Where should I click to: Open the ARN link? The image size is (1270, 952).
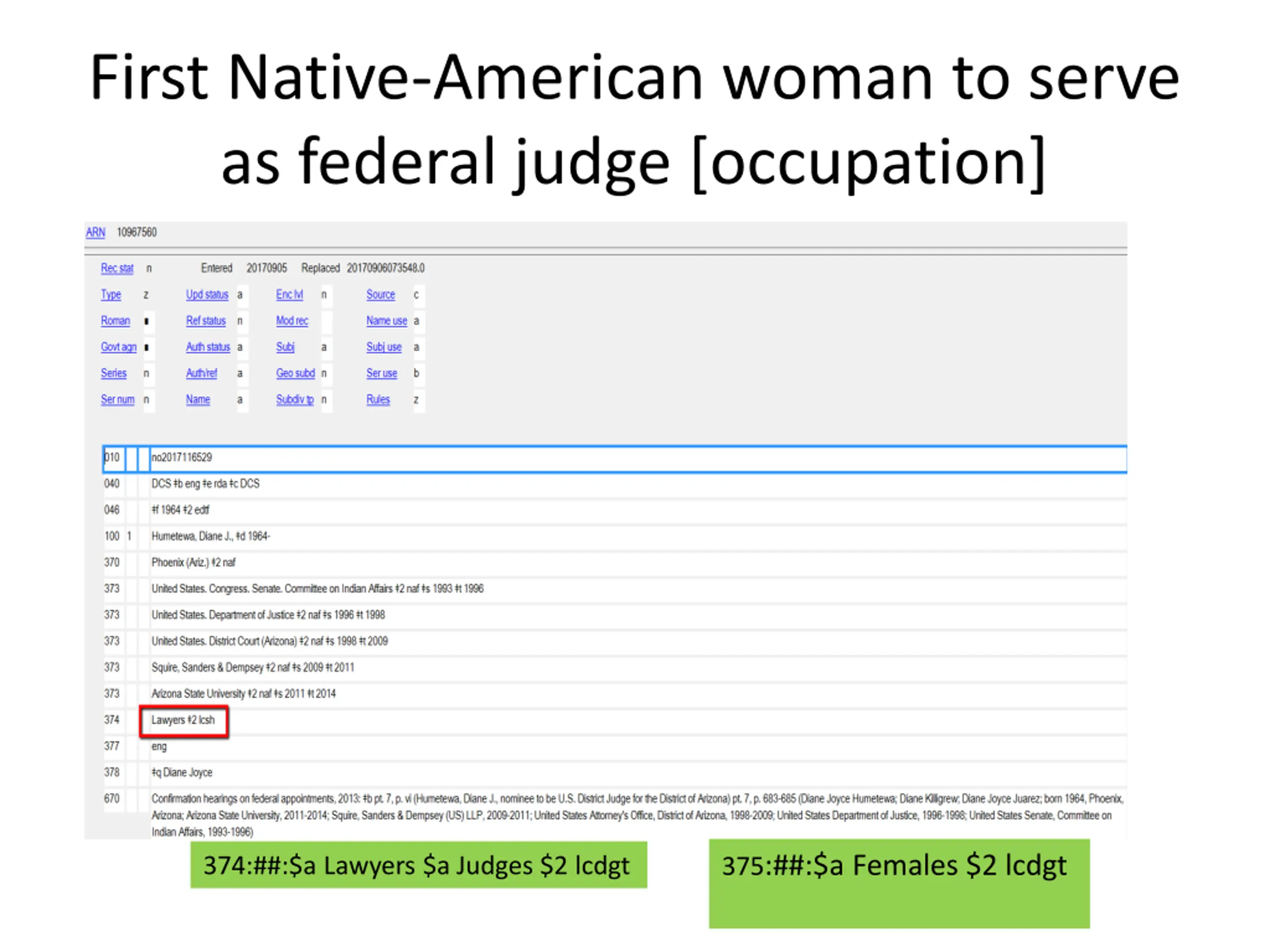95,233
